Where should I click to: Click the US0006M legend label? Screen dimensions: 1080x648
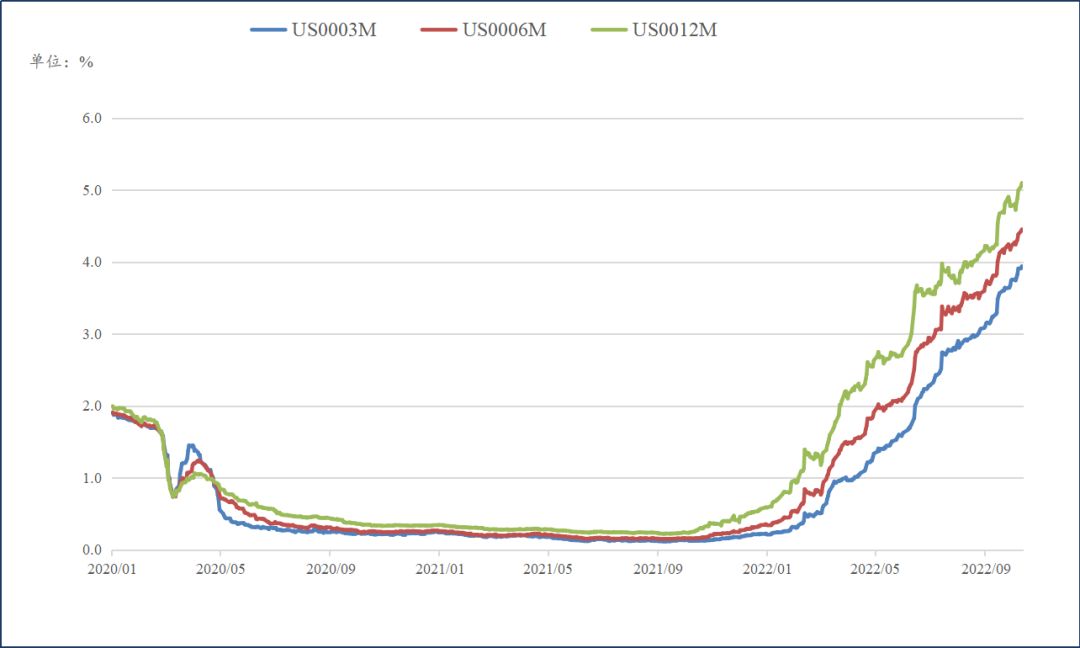[504, 30]
